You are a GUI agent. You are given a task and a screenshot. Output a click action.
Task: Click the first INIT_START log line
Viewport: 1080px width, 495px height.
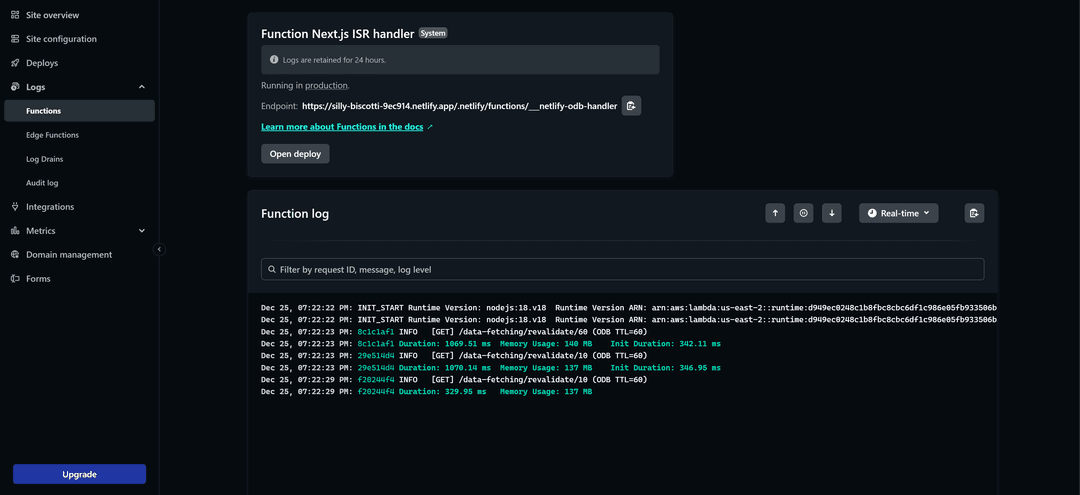(x=629, y=308)
